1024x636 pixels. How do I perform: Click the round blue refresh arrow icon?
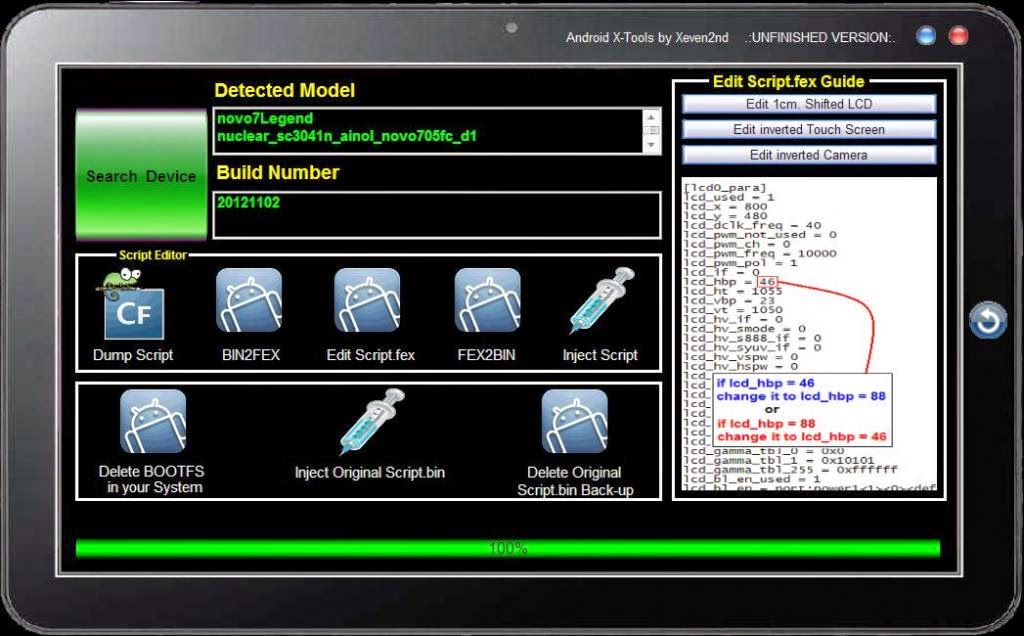point(987,321)
